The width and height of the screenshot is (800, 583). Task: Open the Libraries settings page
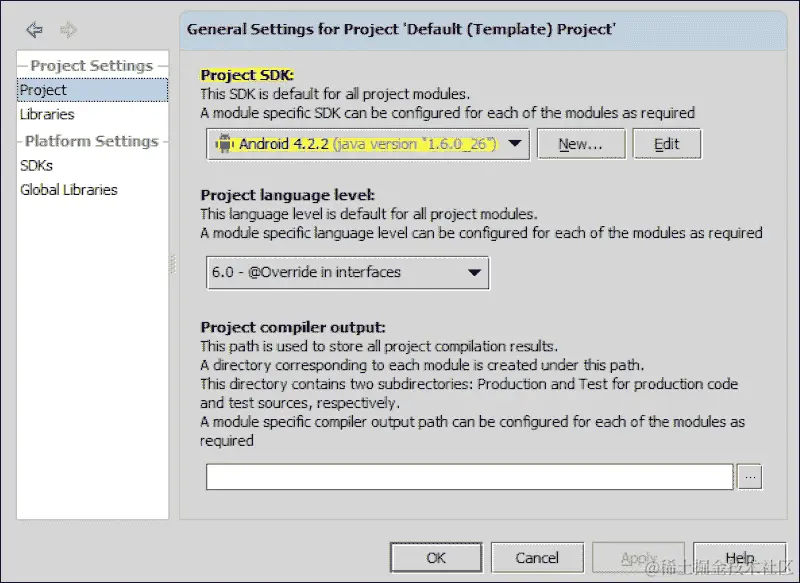(47, 114)
